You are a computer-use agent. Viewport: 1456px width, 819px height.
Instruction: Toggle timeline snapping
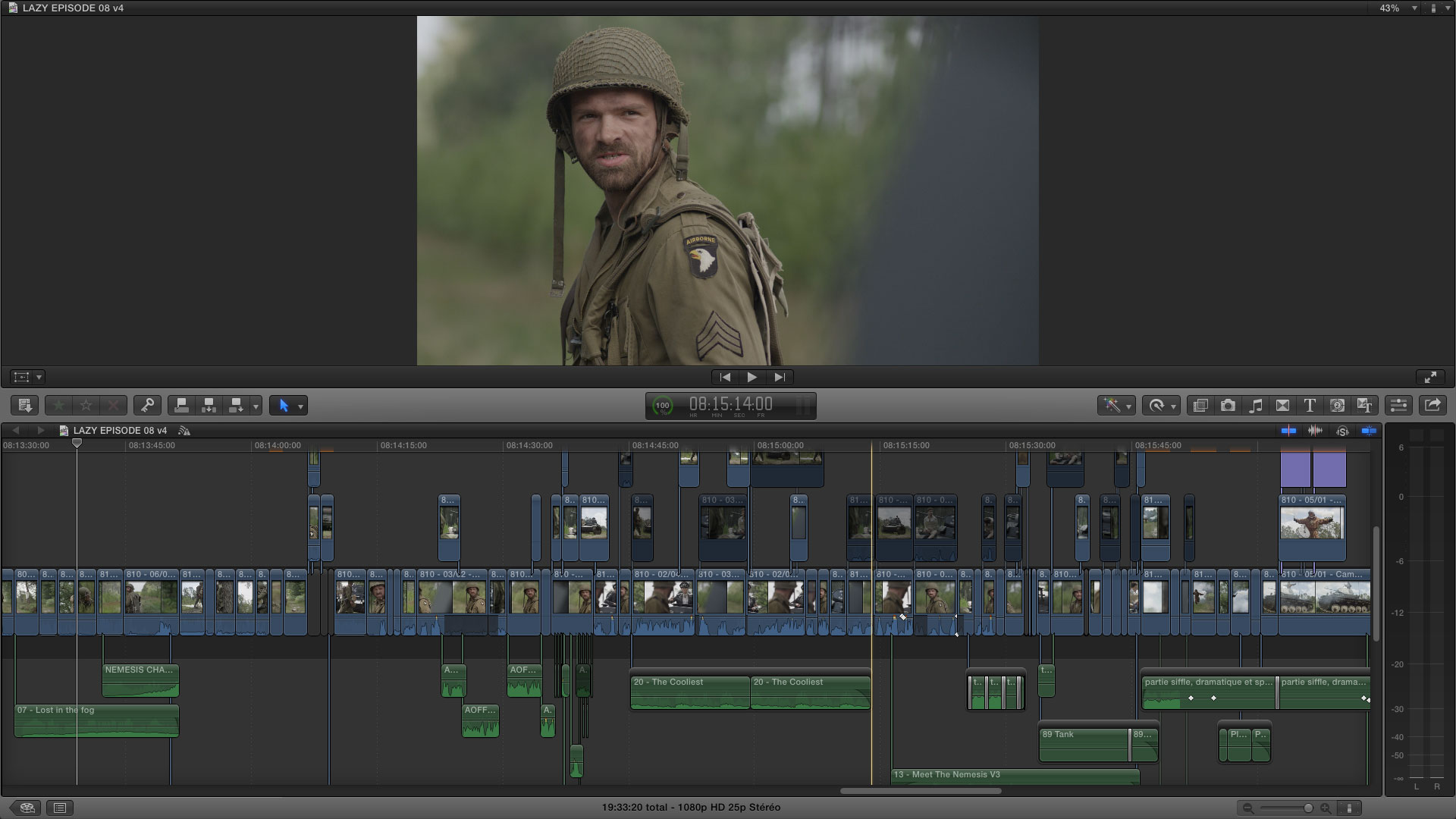[1369, 431]
